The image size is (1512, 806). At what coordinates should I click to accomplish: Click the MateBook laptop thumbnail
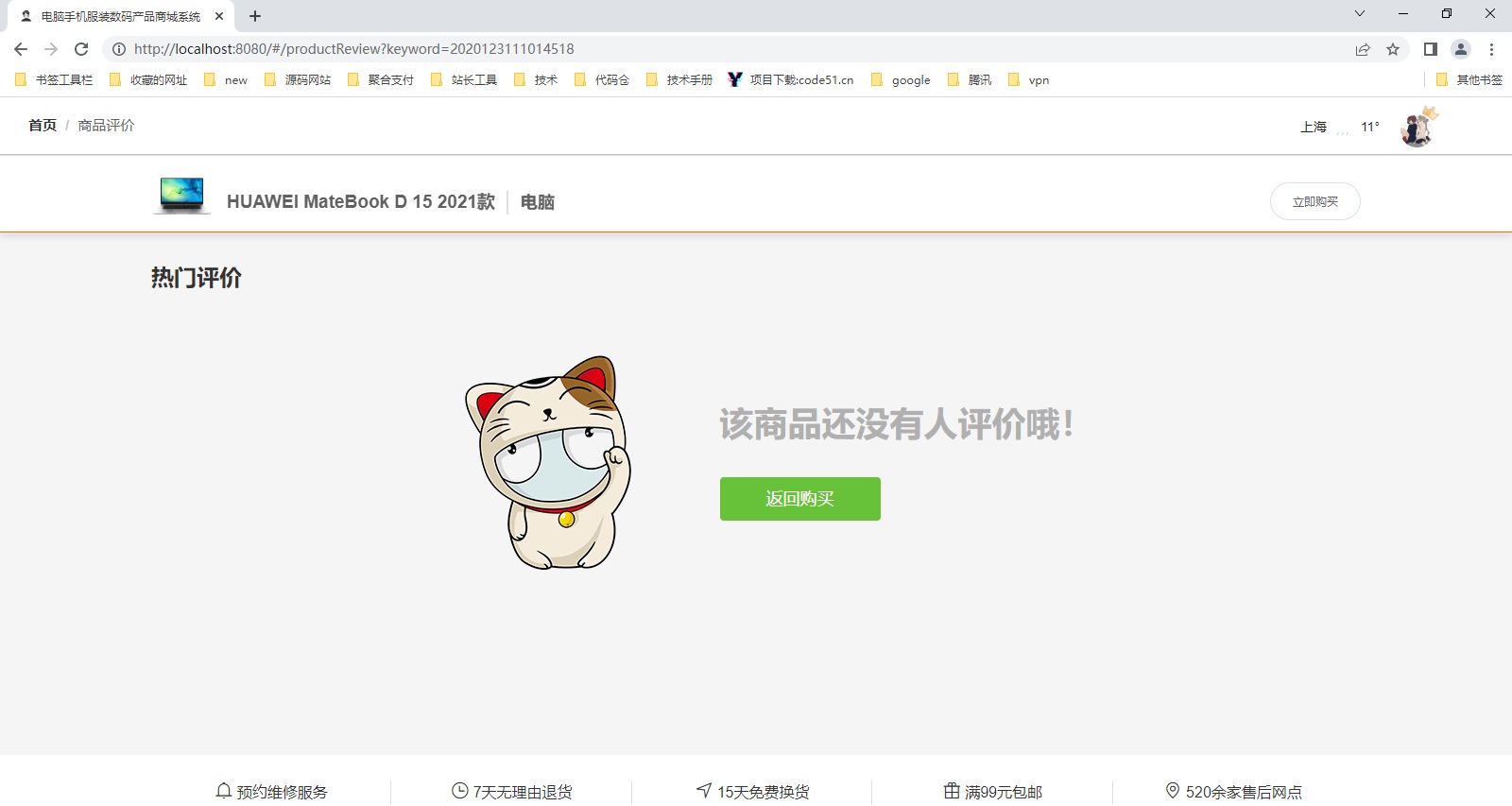click(x=182, y=195)
